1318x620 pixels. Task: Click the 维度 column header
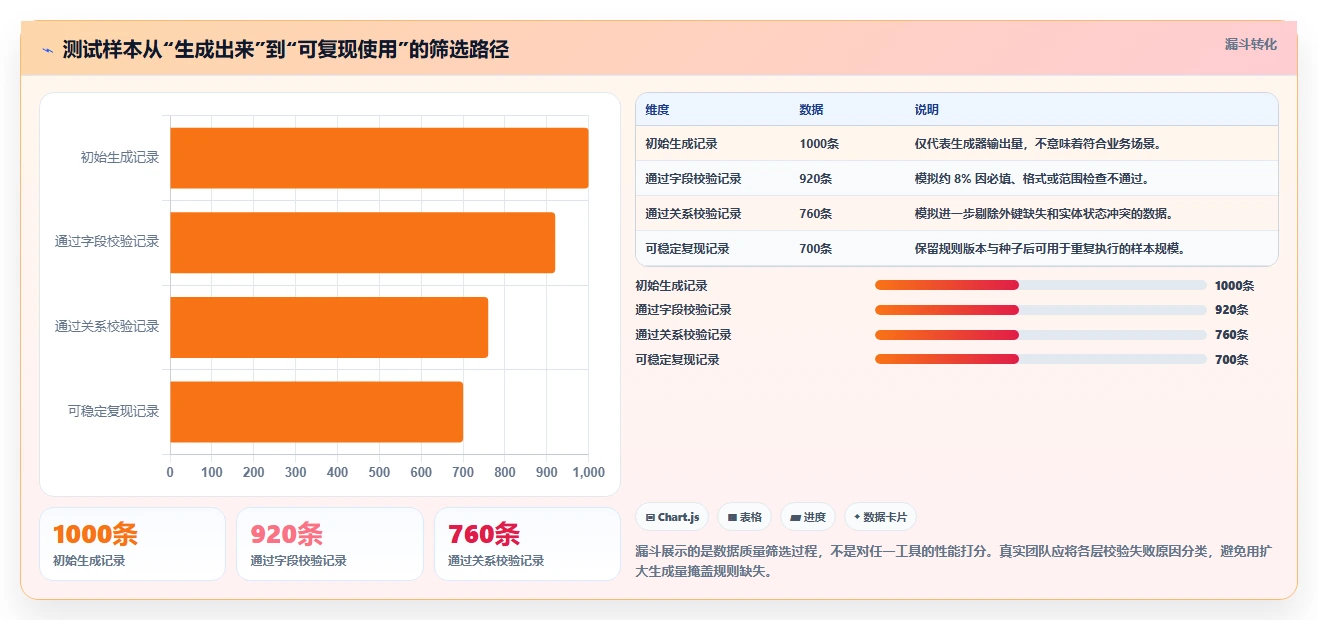[x=657, y=110]
